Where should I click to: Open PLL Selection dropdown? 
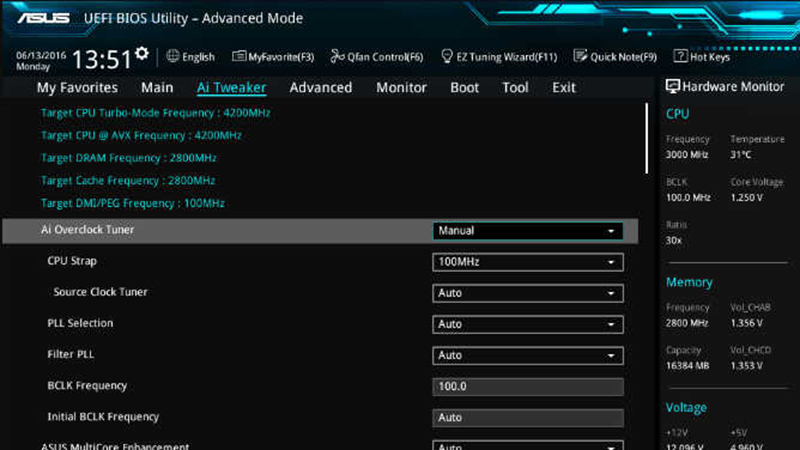tap(528, 324)
